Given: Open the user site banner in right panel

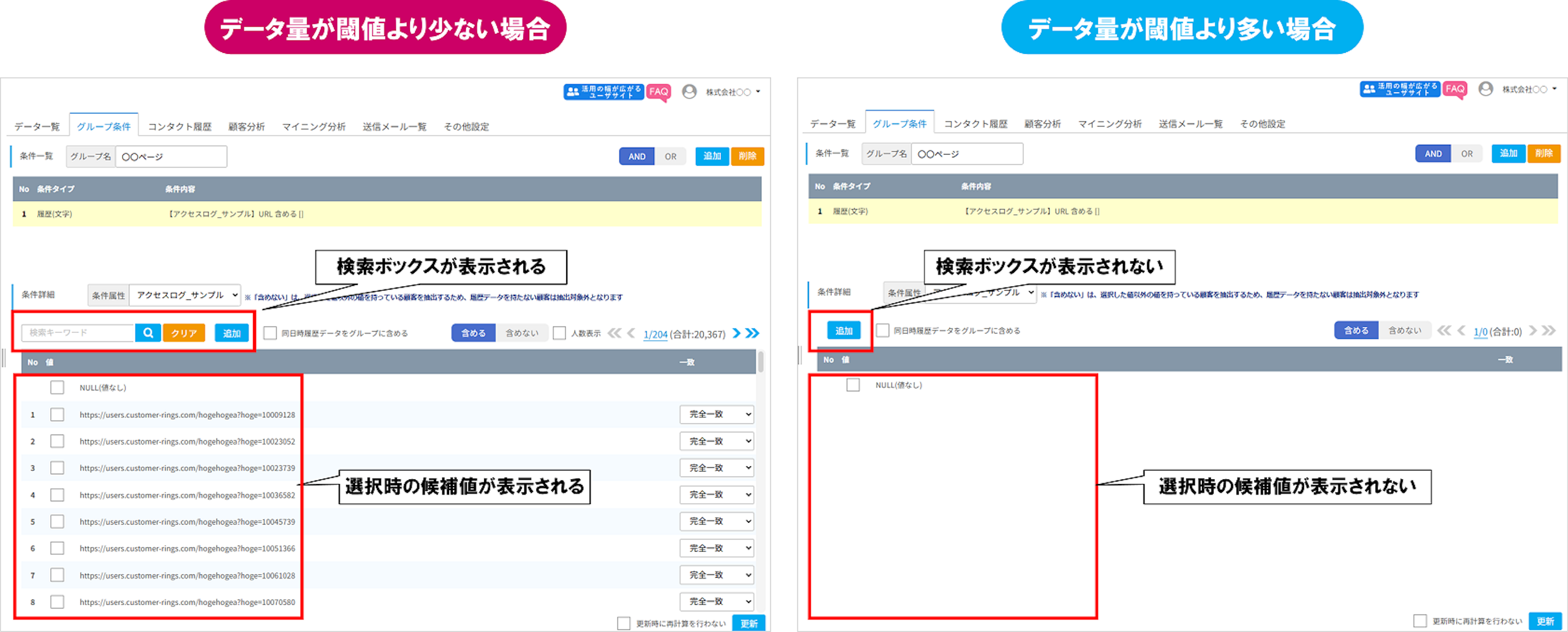Looking at the screenshot, I should coord(1400,89).
